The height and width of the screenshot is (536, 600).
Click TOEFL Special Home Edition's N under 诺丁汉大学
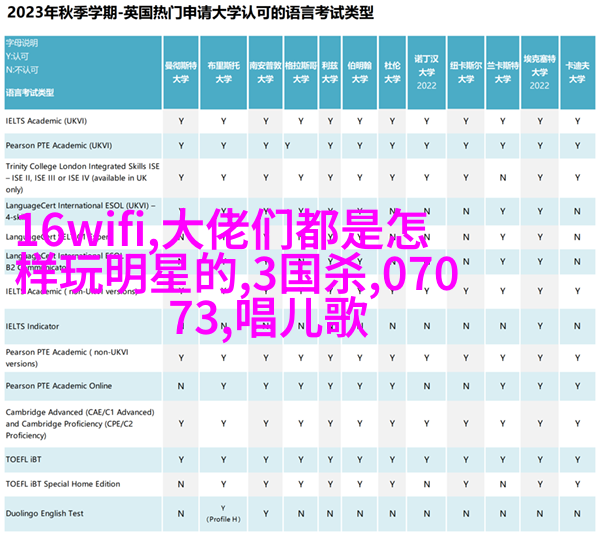[x=426, y=484]
